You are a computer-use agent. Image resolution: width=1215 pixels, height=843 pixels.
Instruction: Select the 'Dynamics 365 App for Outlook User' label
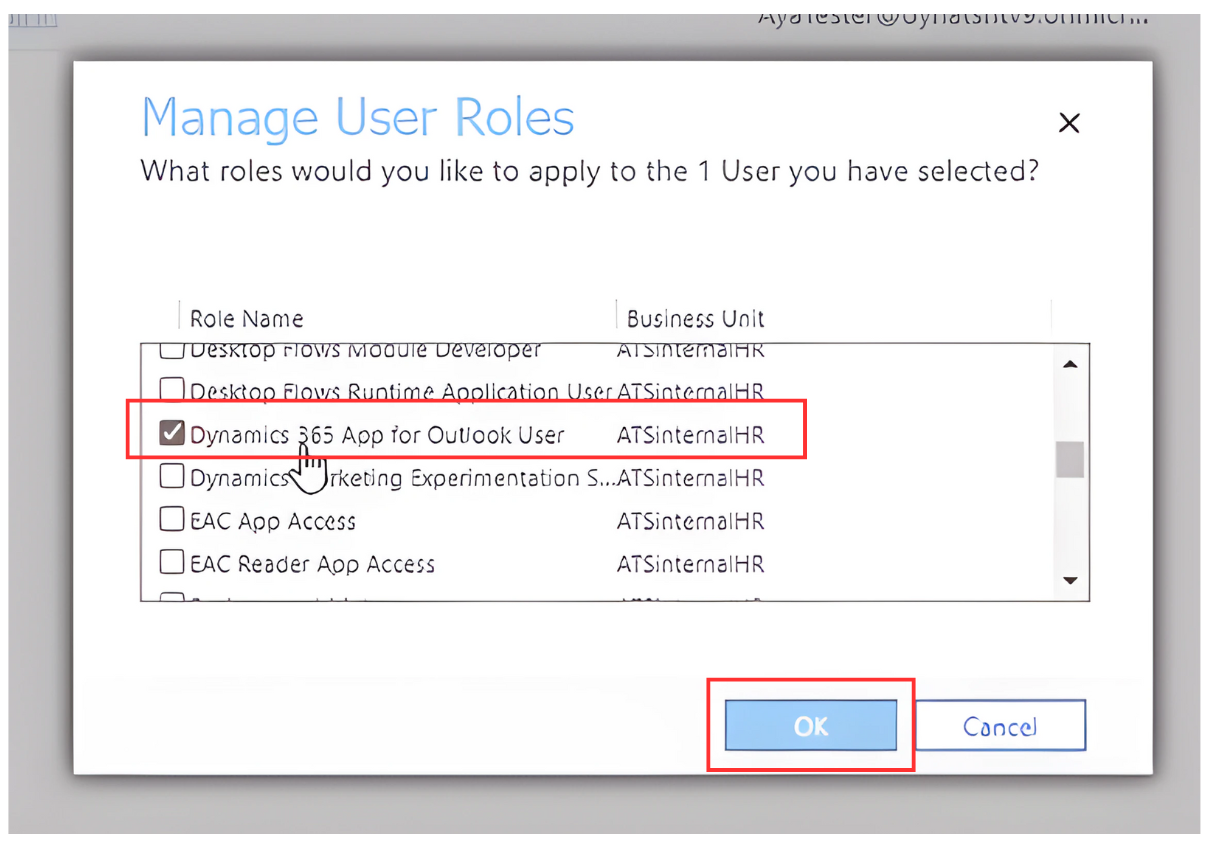pyautogui.click(x=377, y=435)
